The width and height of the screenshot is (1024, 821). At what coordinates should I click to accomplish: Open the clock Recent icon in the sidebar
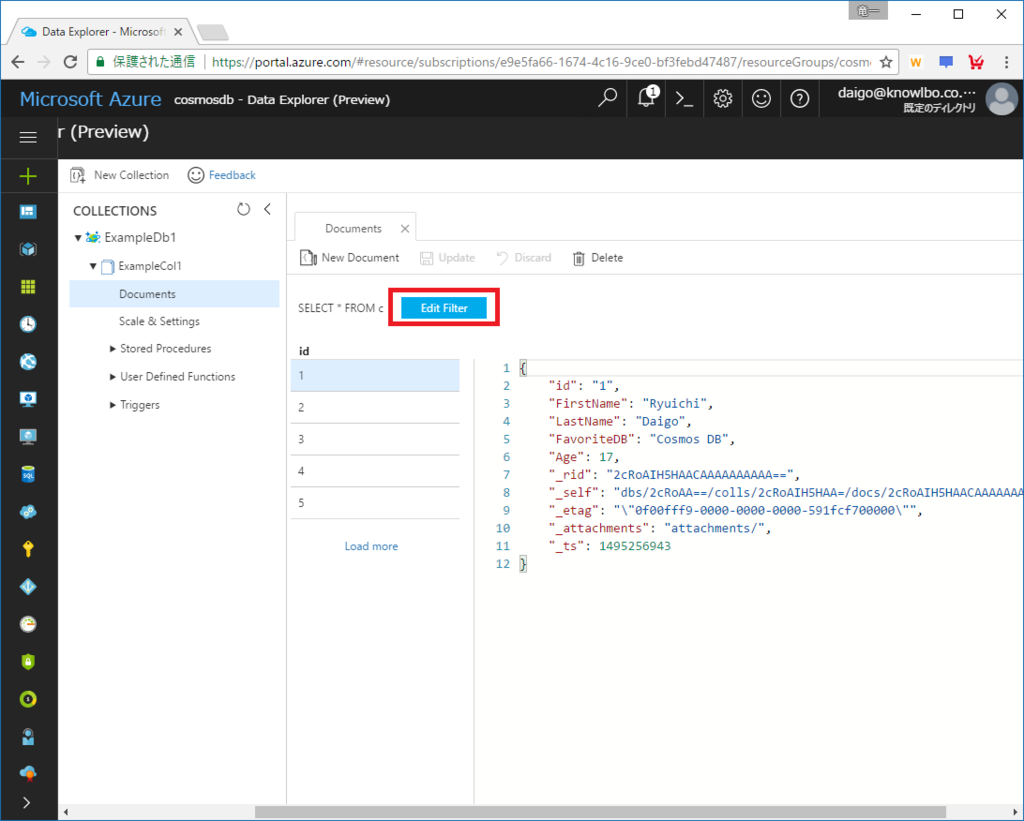[28, 324]
